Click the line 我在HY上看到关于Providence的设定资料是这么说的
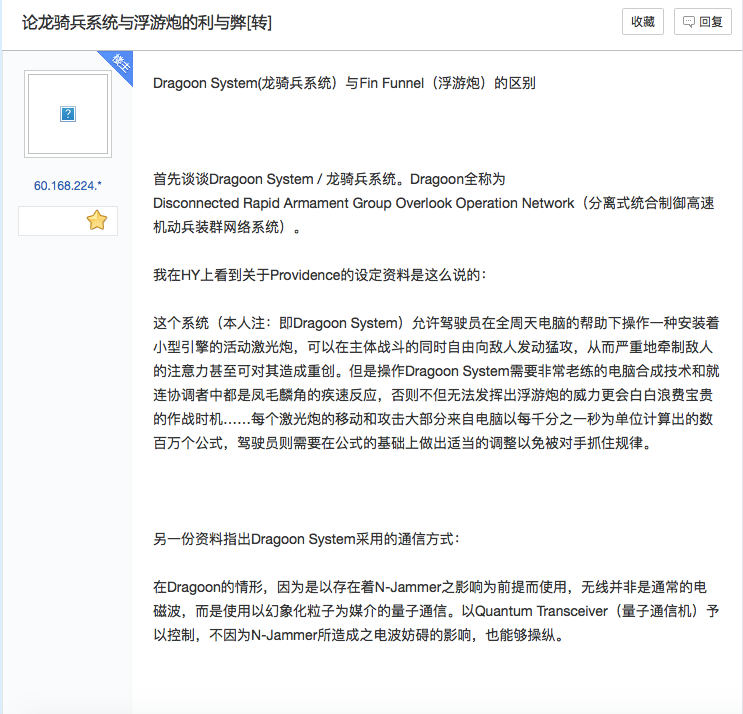743x714 pixels. click(x=320, y=275)
